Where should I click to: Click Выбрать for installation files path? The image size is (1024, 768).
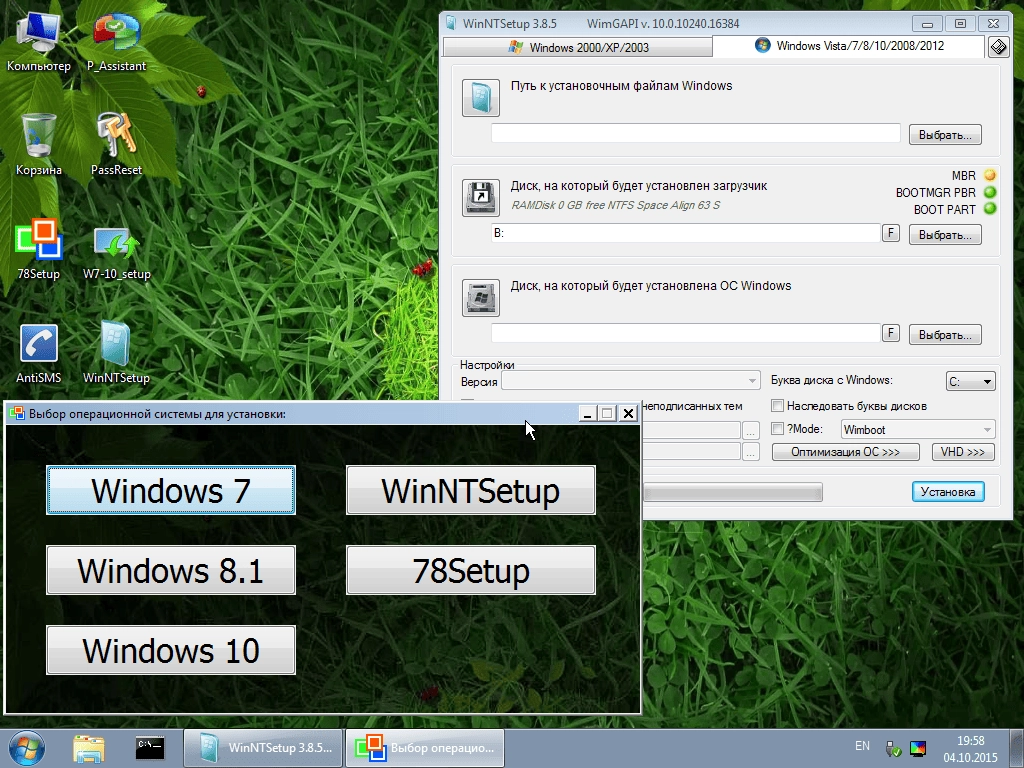point(945,135)
